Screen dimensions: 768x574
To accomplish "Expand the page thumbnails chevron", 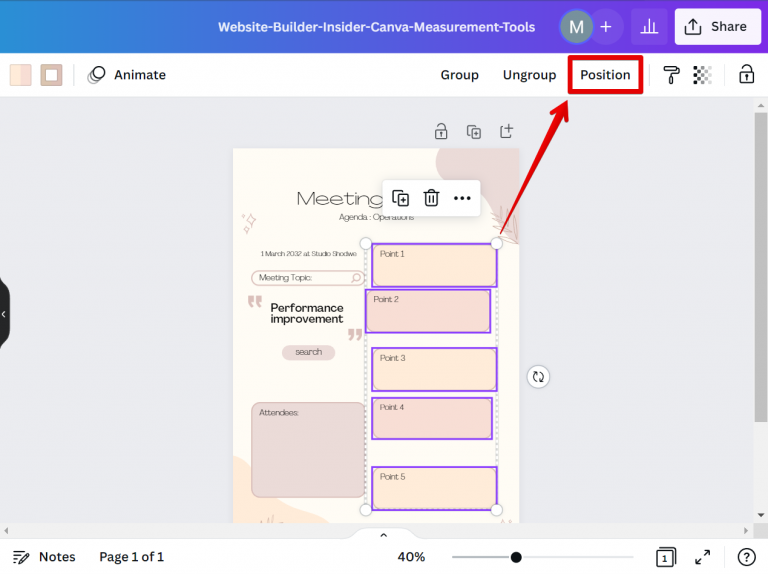I will [x=384, y=535].
